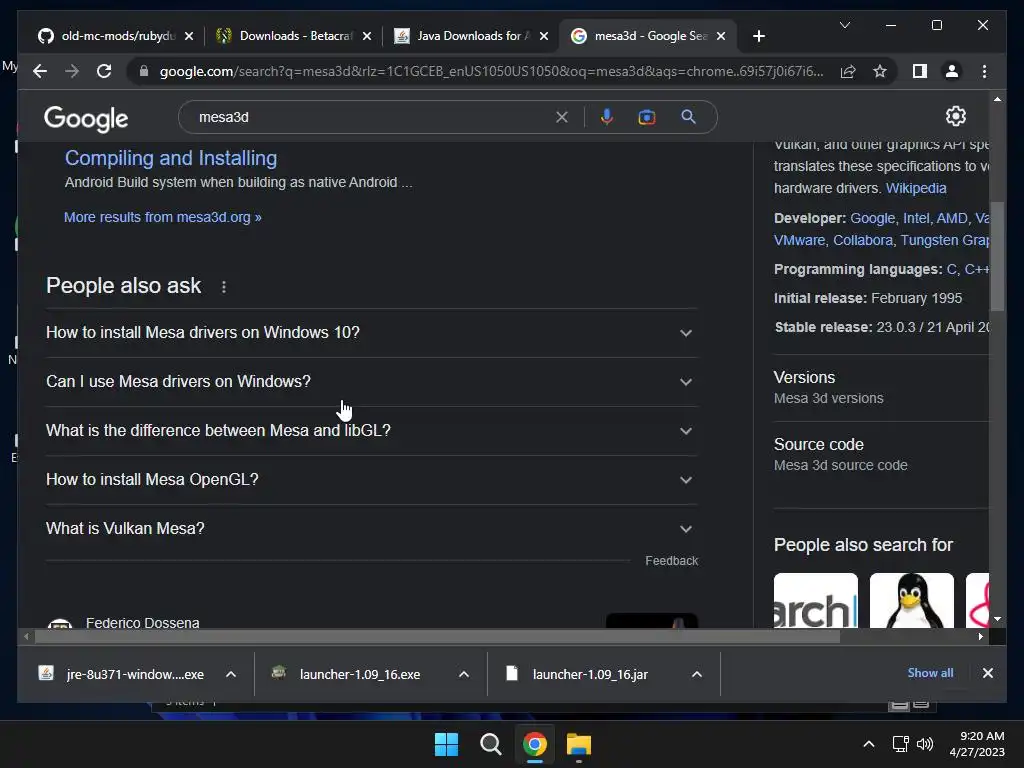Image resolution: width=1024 pixels, height=768 pixels.
Task: Submit search with magnifier icon
Action: (688, 117)
